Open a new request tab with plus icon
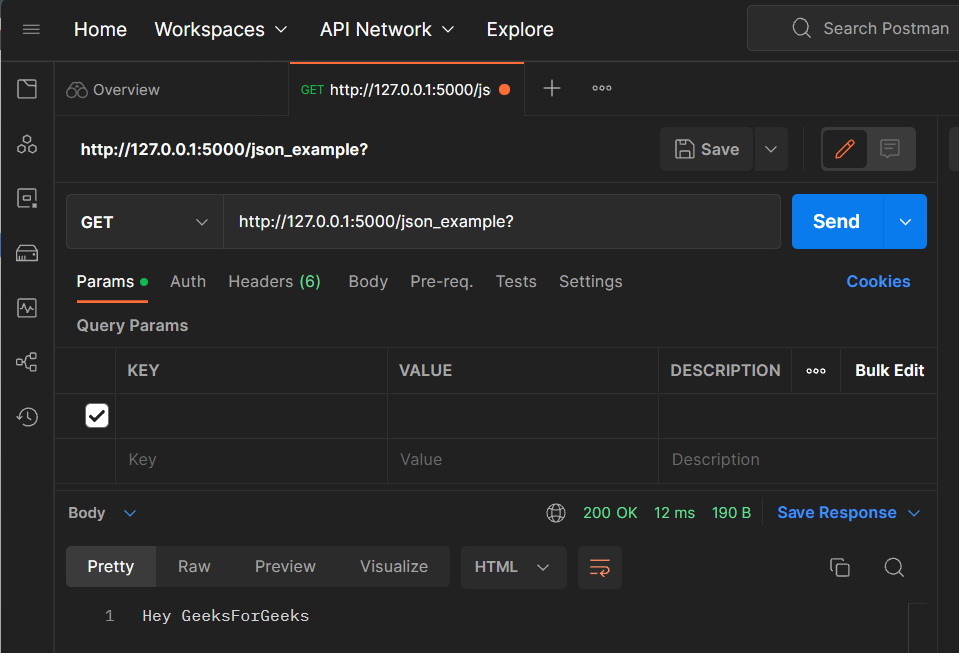 552,89
